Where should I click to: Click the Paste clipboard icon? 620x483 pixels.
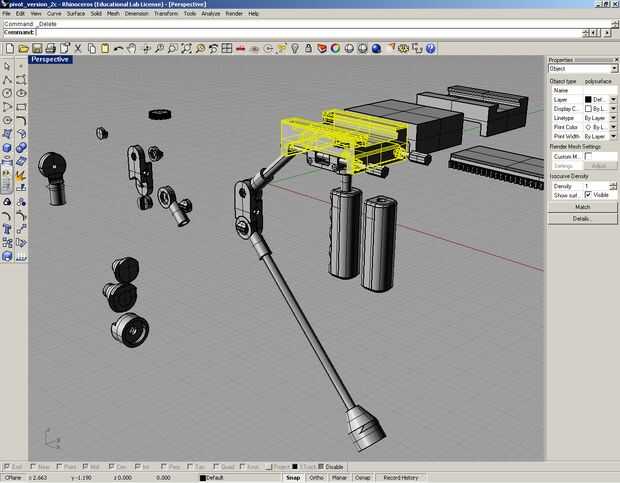105,48
